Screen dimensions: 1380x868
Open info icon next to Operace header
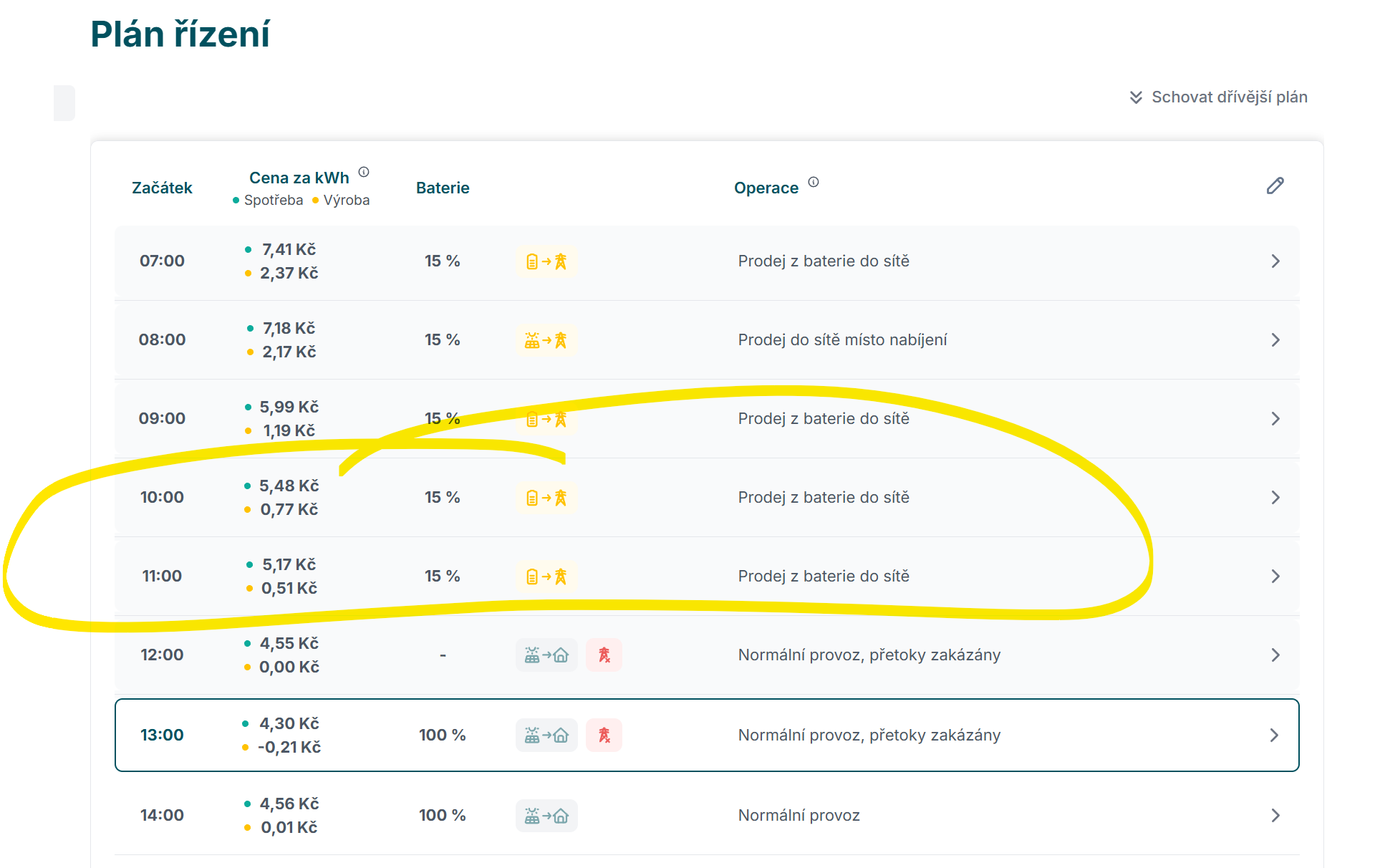point(814,182)
